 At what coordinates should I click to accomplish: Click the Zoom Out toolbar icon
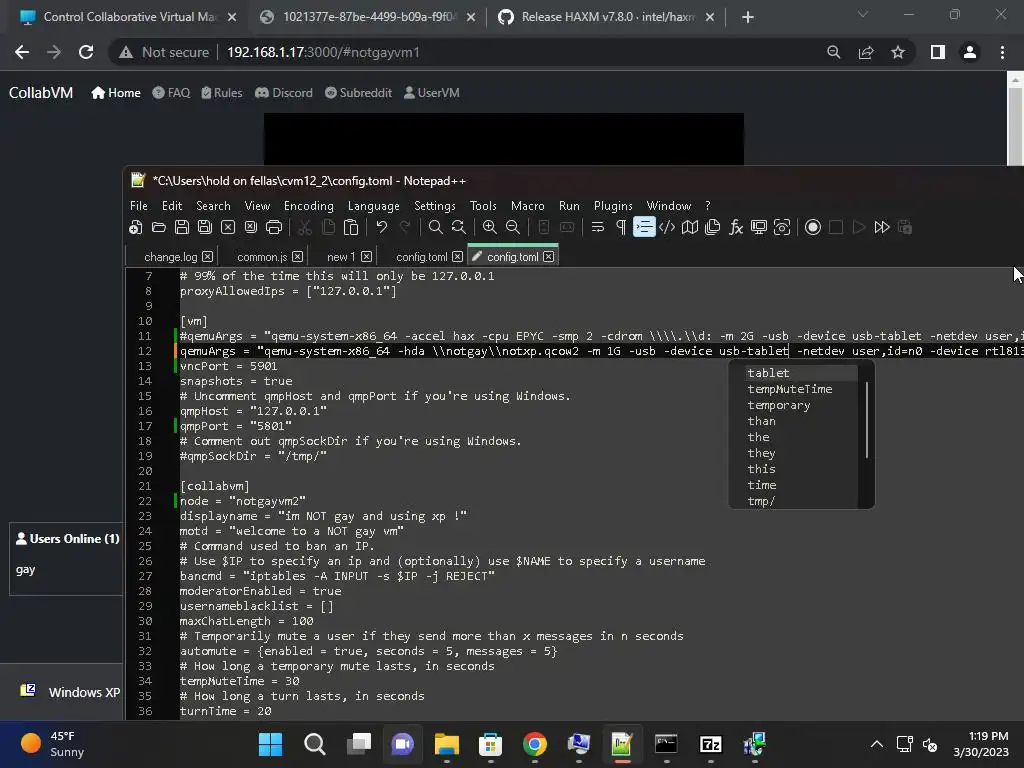513,227
